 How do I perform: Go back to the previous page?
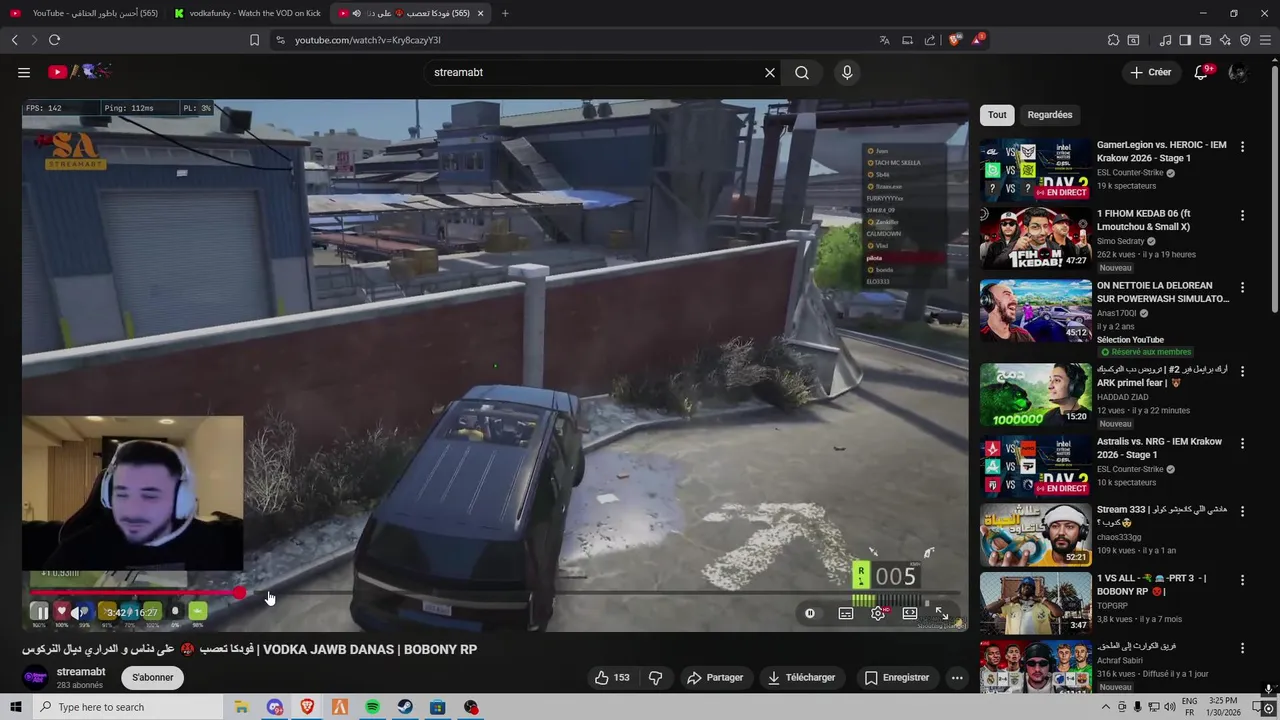pos(14,40)
